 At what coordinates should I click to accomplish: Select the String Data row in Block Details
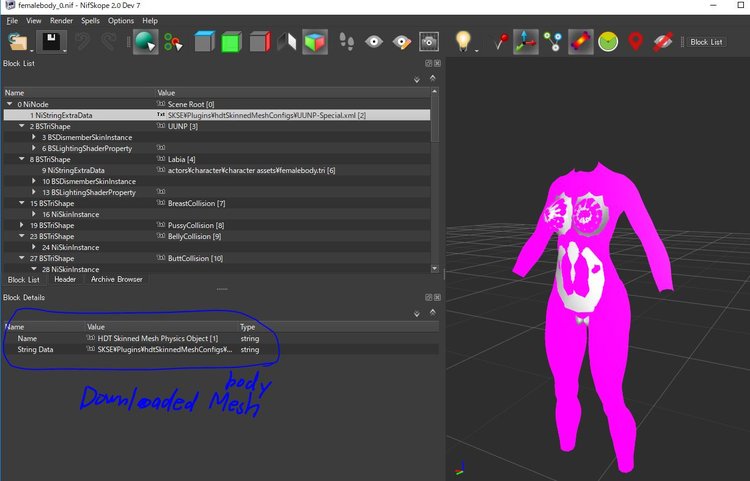[x=221, y=350]
